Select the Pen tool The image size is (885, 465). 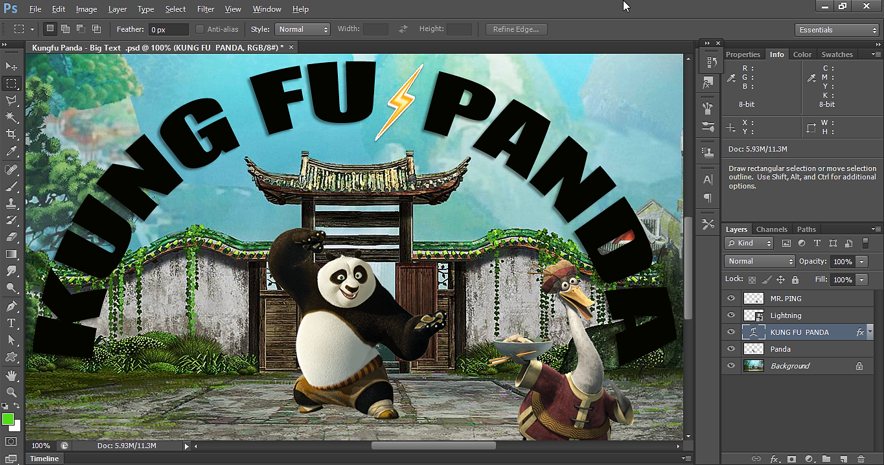[x=11, y=306]
